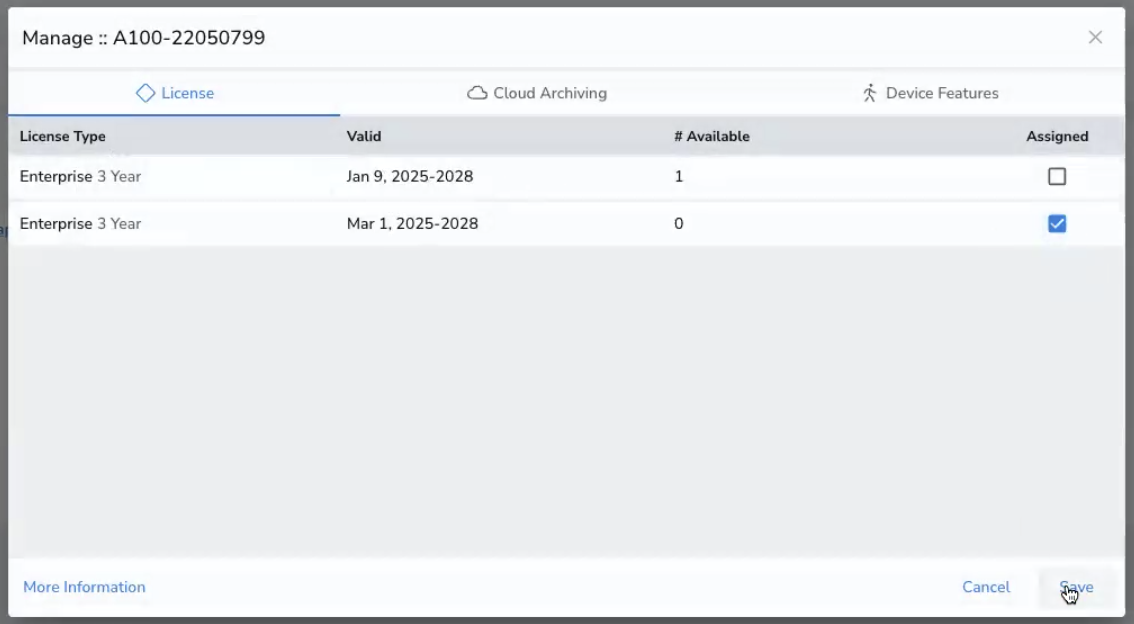1134x624 pixels.
Task: Open the More Information link
Action: [x=84, y=587]
